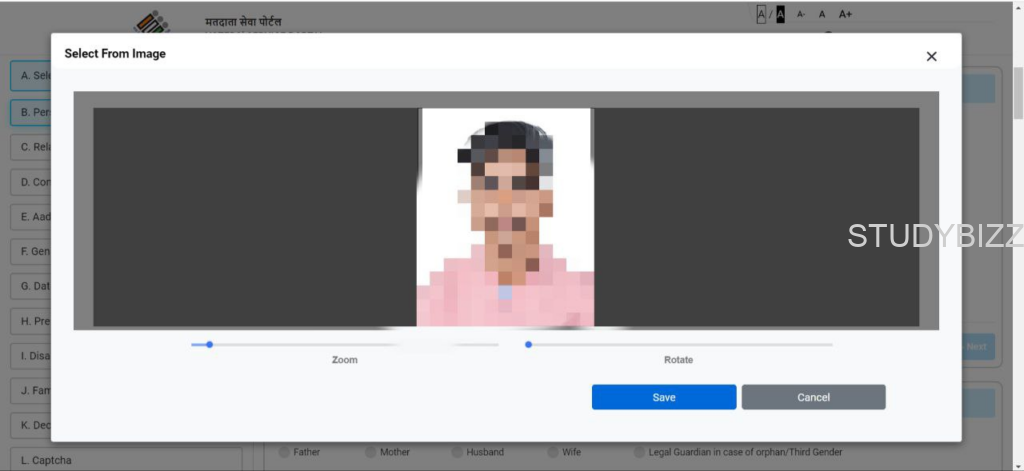Increase font size with A+ icon
The image size is (1024, 471).
845,14
